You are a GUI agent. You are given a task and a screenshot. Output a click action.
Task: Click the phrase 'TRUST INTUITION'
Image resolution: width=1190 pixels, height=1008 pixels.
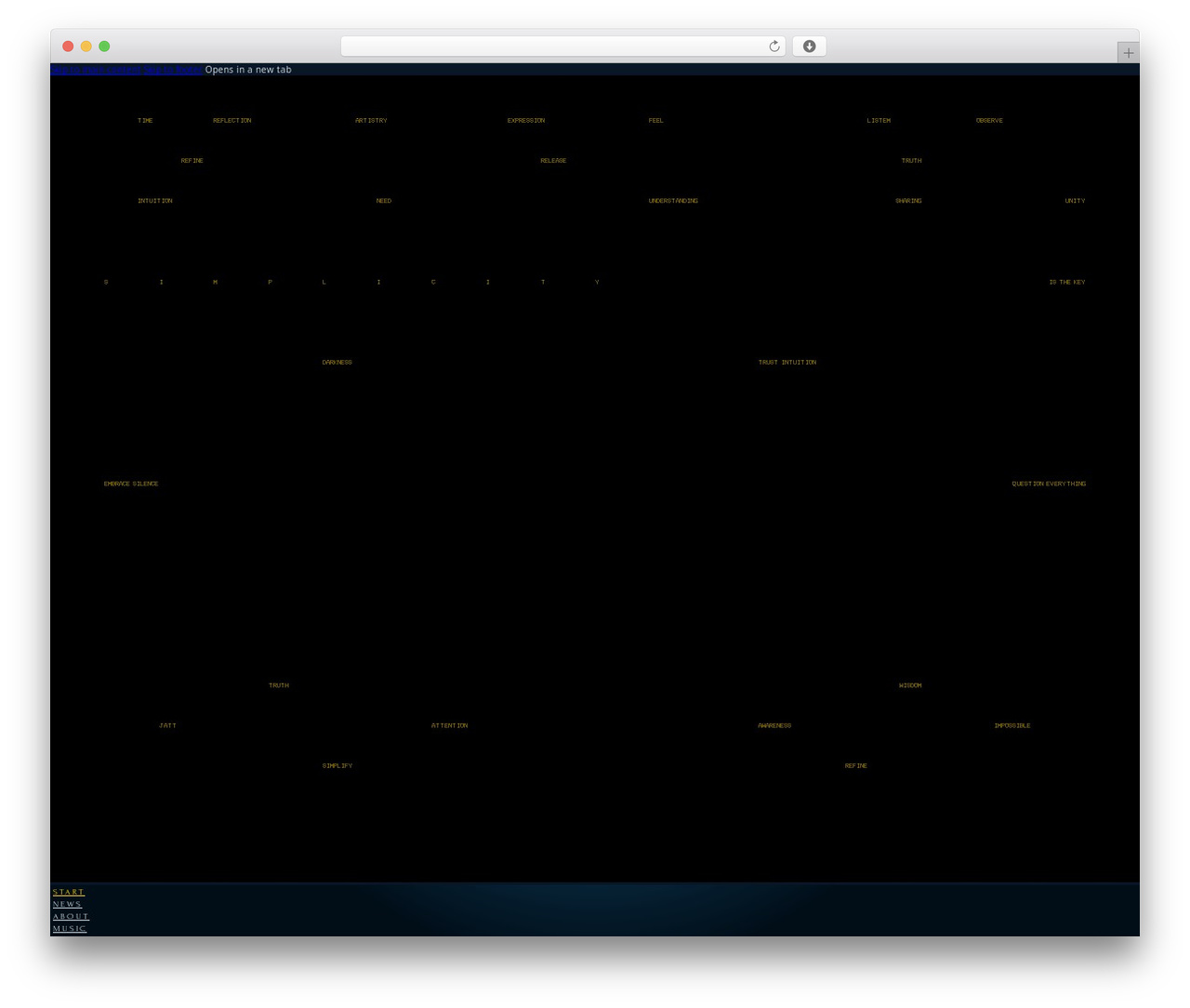787,363
